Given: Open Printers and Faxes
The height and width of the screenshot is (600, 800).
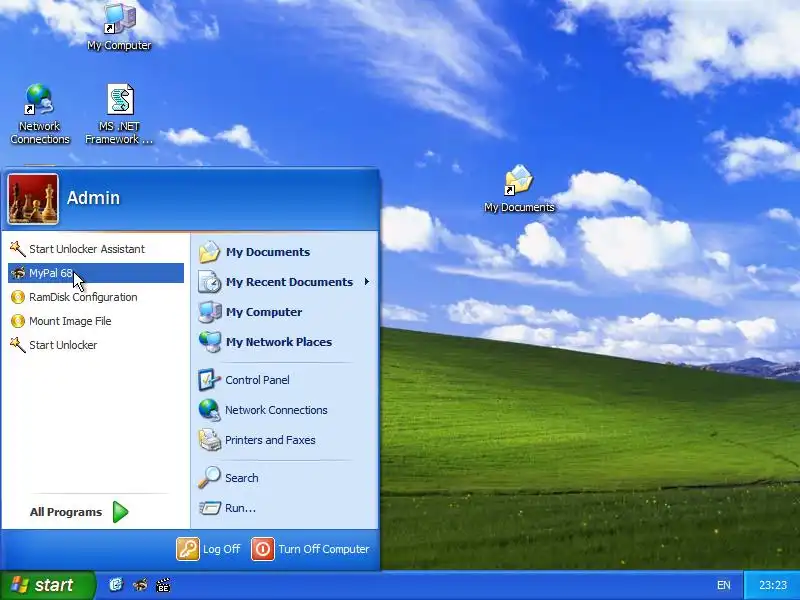Looking at the screenshot, I should click(x=284, y=440).
